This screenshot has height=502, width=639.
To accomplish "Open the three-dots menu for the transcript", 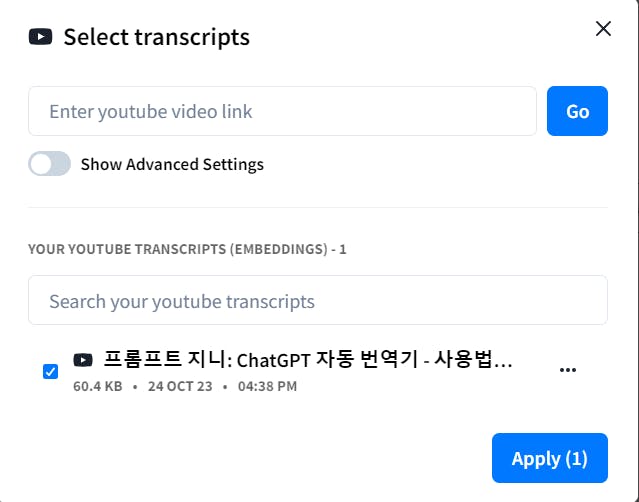I will (568, 370).
